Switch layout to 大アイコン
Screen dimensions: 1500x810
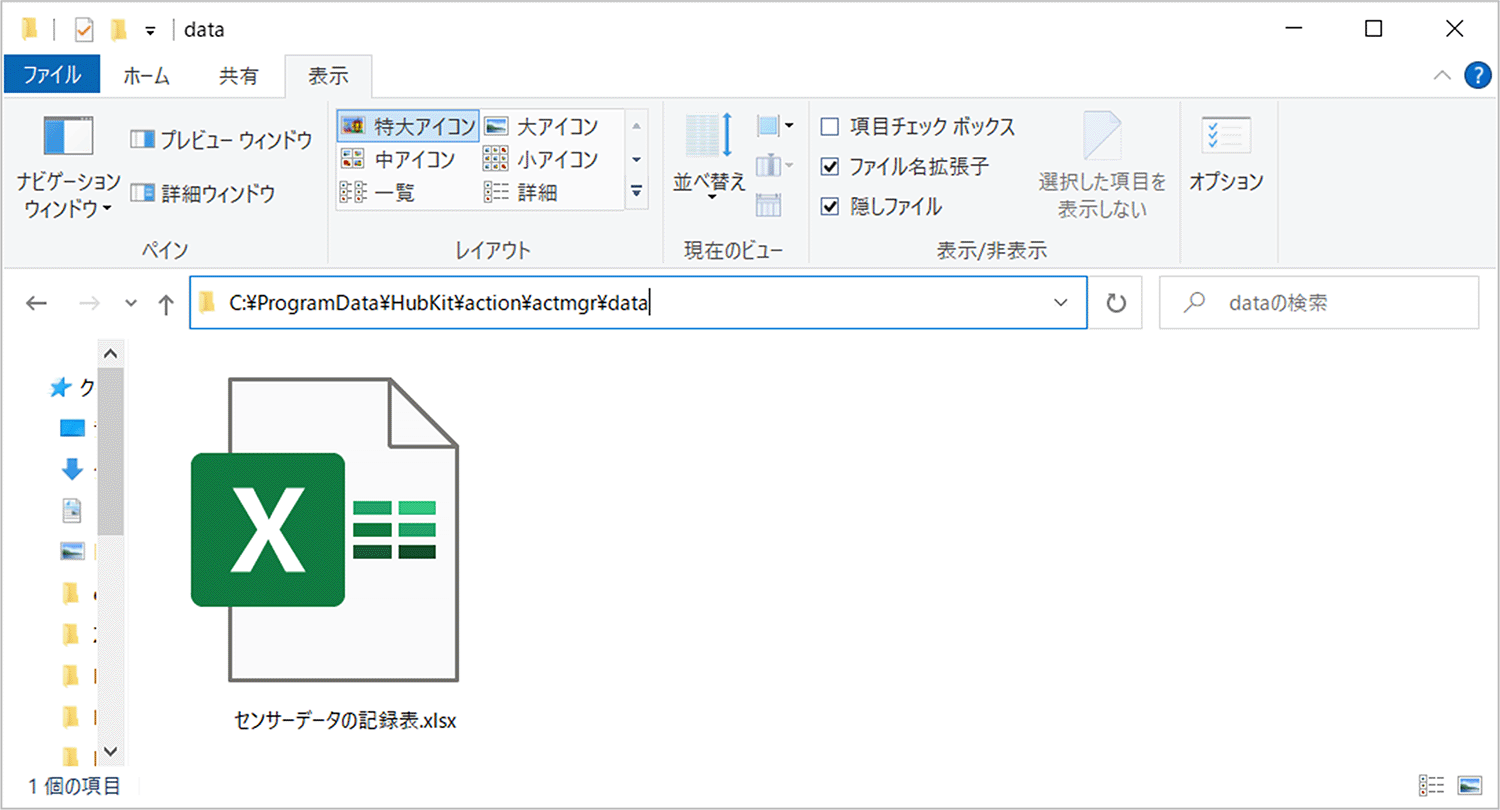click(x=541, y=126)
